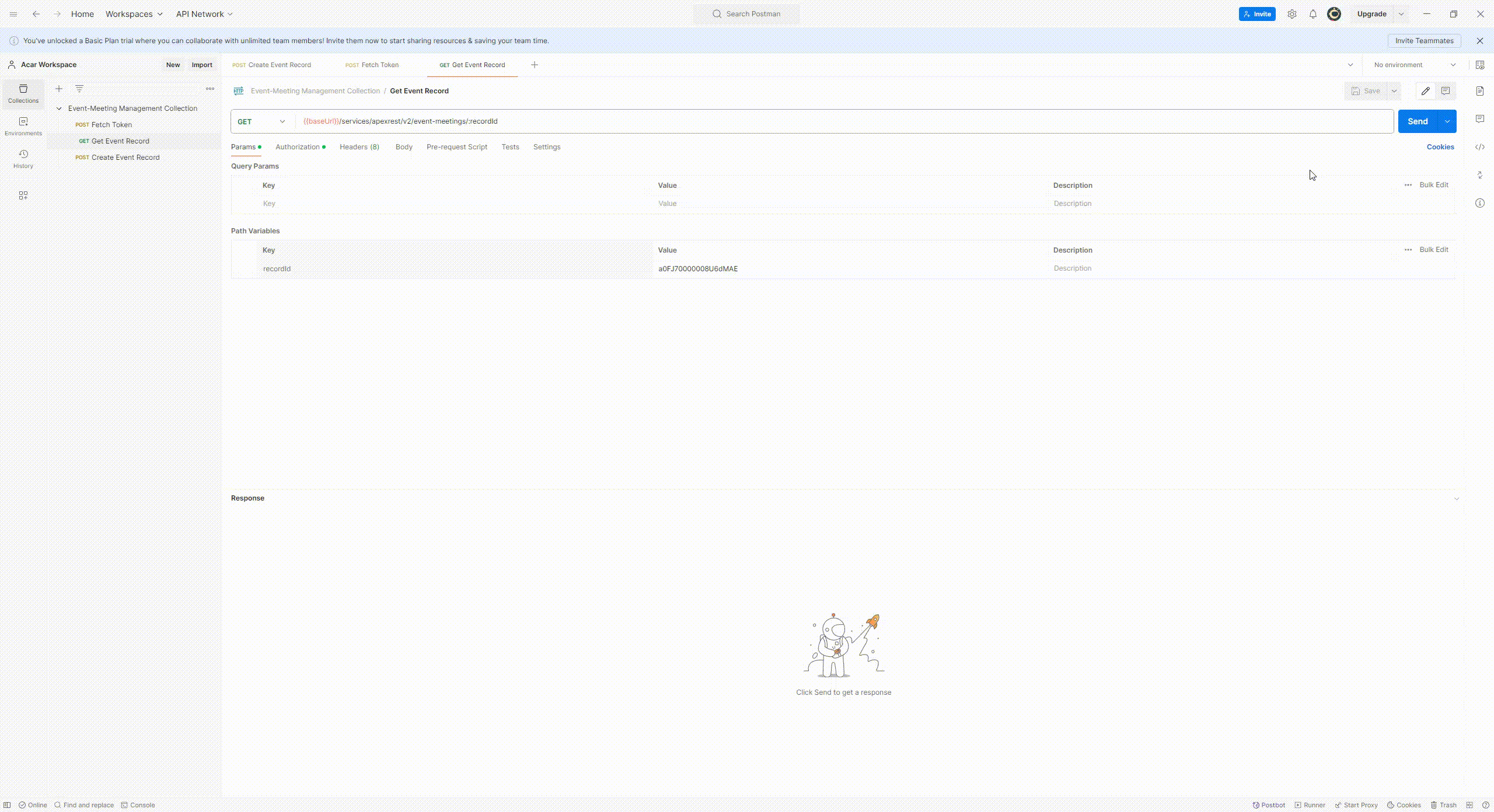Open the Collections sidebar panel
The height and width of the screenshot is (812, 1494).
pos(23,93)
